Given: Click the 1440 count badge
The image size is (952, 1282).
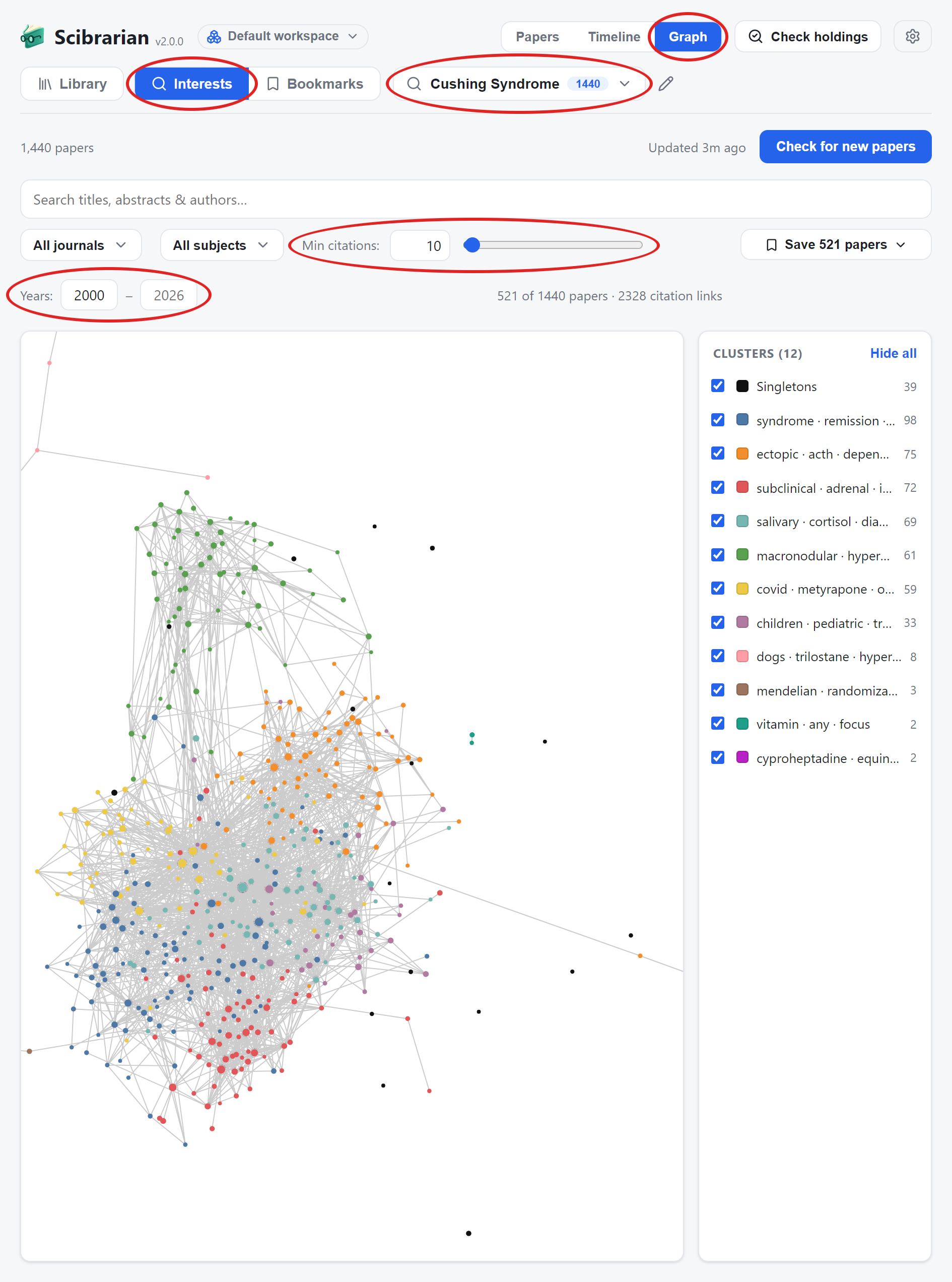Looking at the screenshot, I should [x=587, y=84].
